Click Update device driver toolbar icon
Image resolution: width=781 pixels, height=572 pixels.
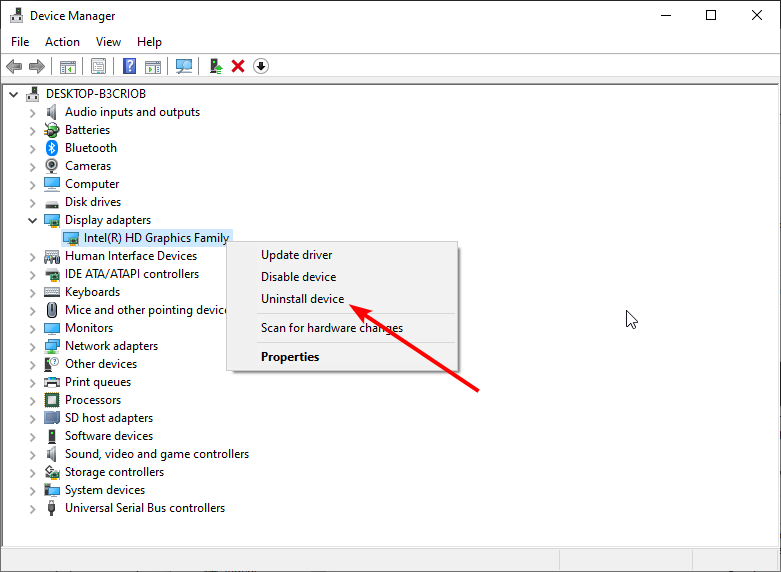coord(216,66)
